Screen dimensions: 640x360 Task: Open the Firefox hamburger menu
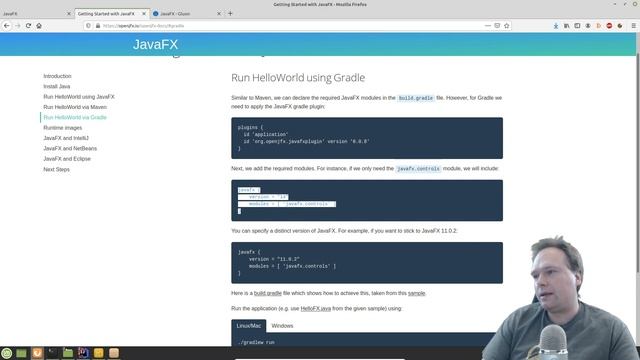click(633, 26)
